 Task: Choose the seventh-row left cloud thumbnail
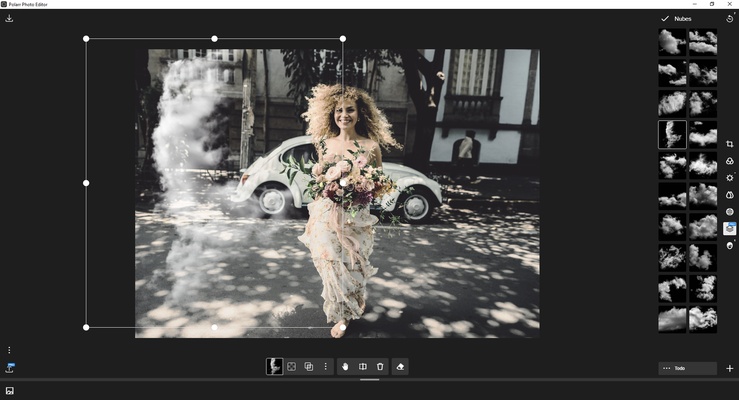click(672, 227)
